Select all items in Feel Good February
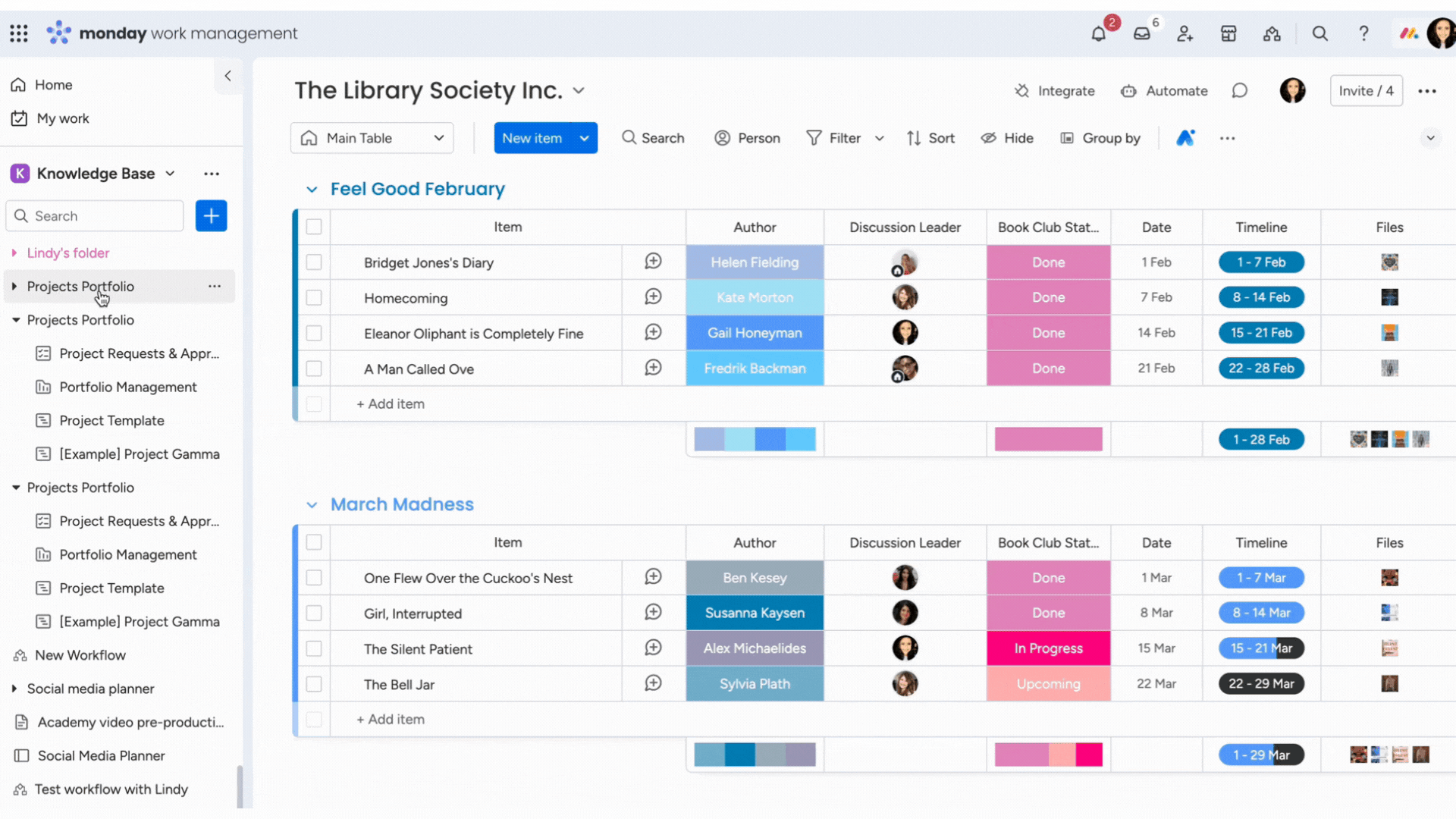 [314, 227]
